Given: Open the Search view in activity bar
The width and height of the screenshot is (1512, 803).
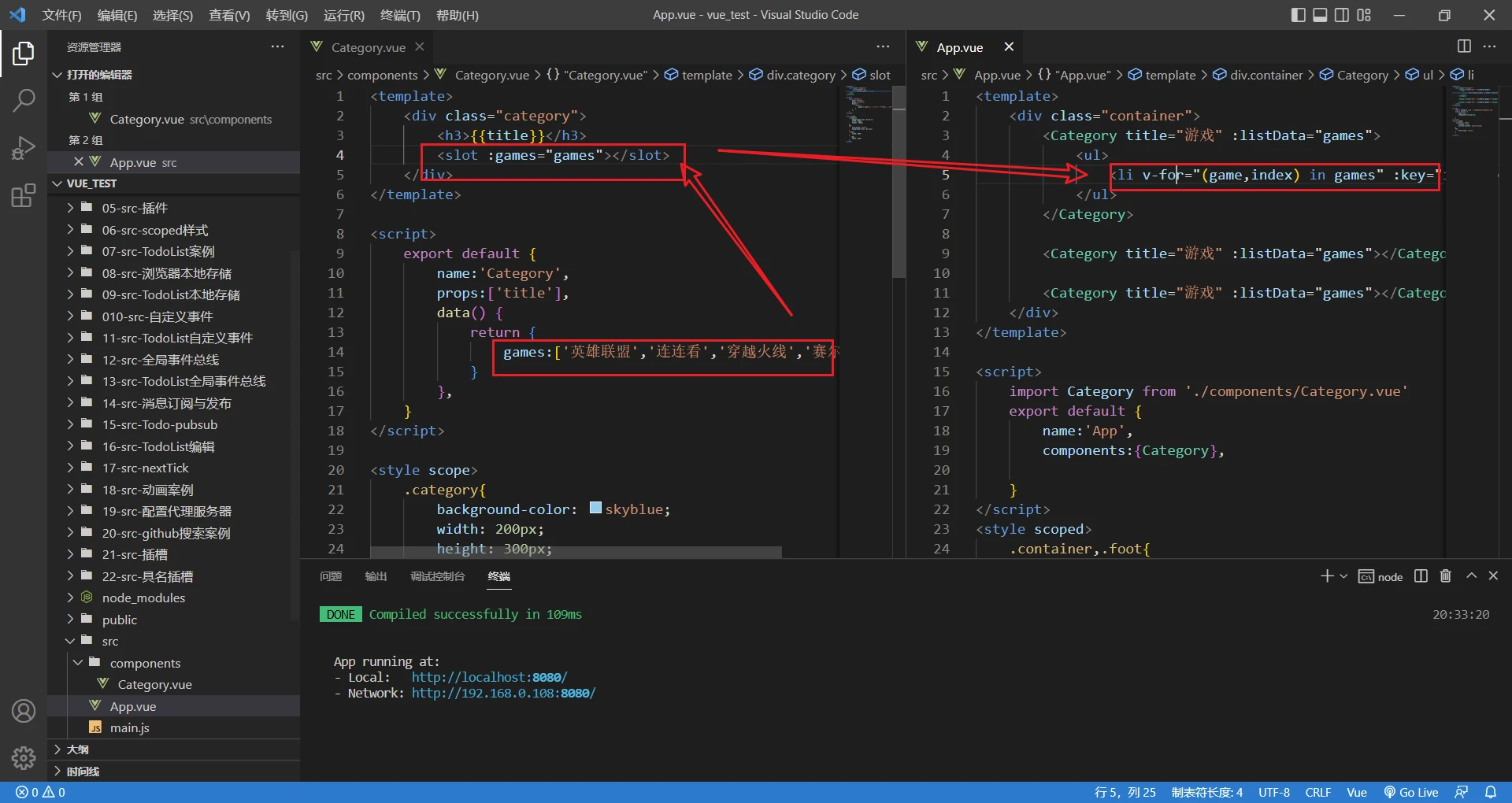Looking at the screenshot, I should point(24,100).
